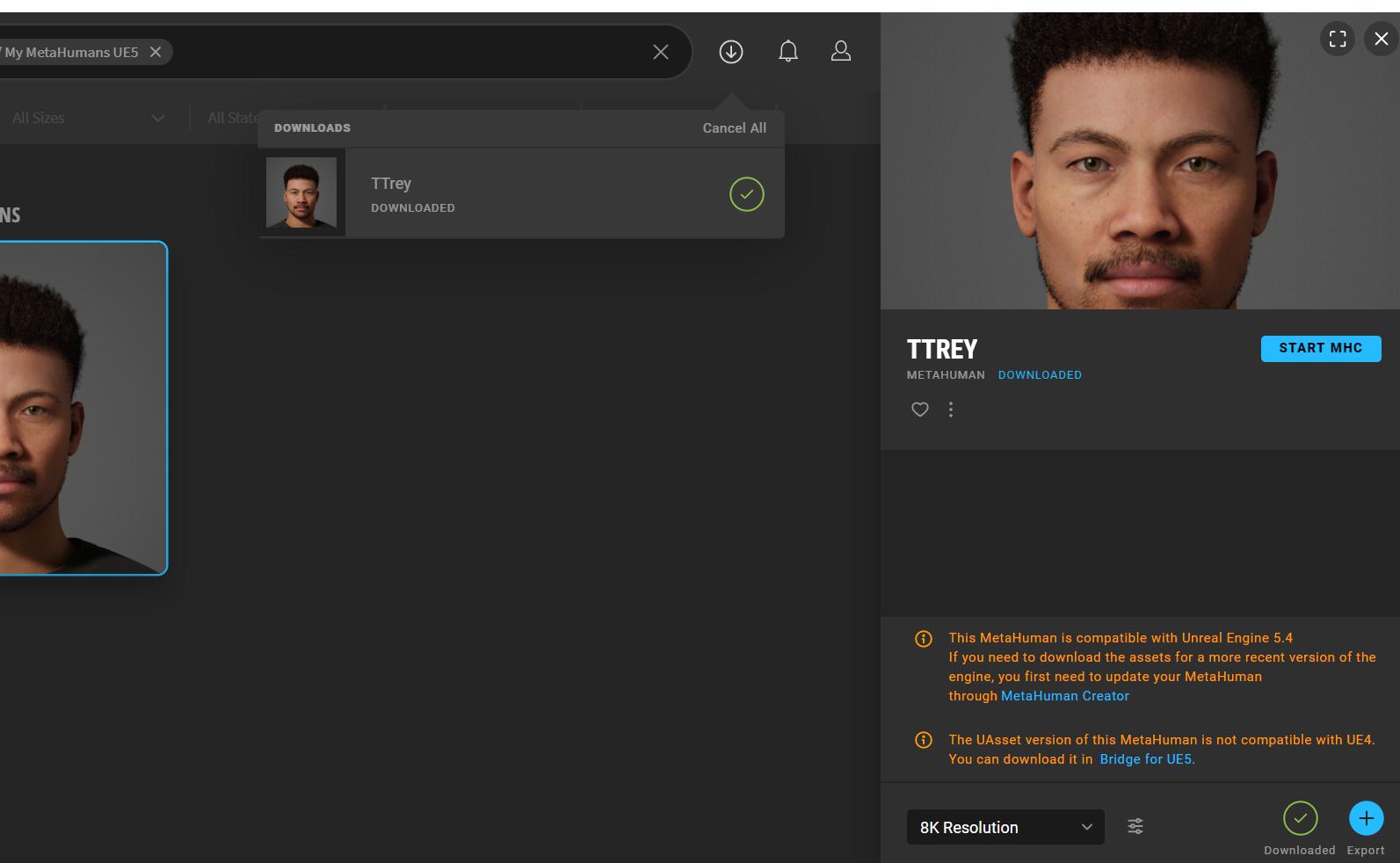Open the All States filter dropdown
Viewport: 1400px width, 863px height.
(234, 118)
